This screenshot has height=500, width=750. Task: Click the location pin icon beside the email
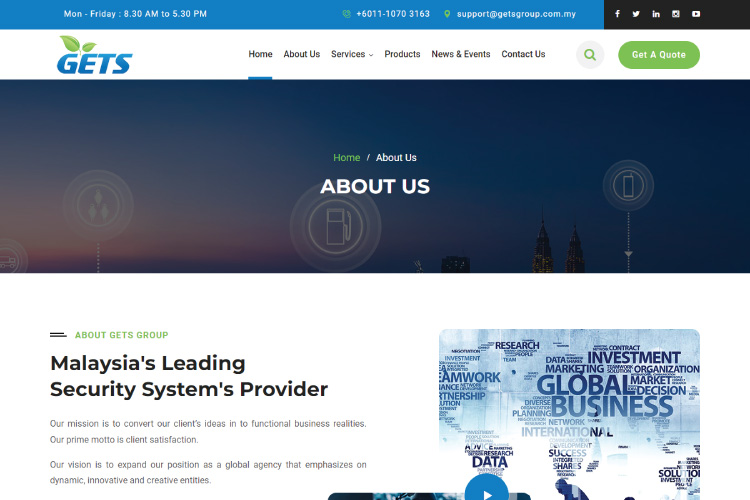click(x=447, y=14)
